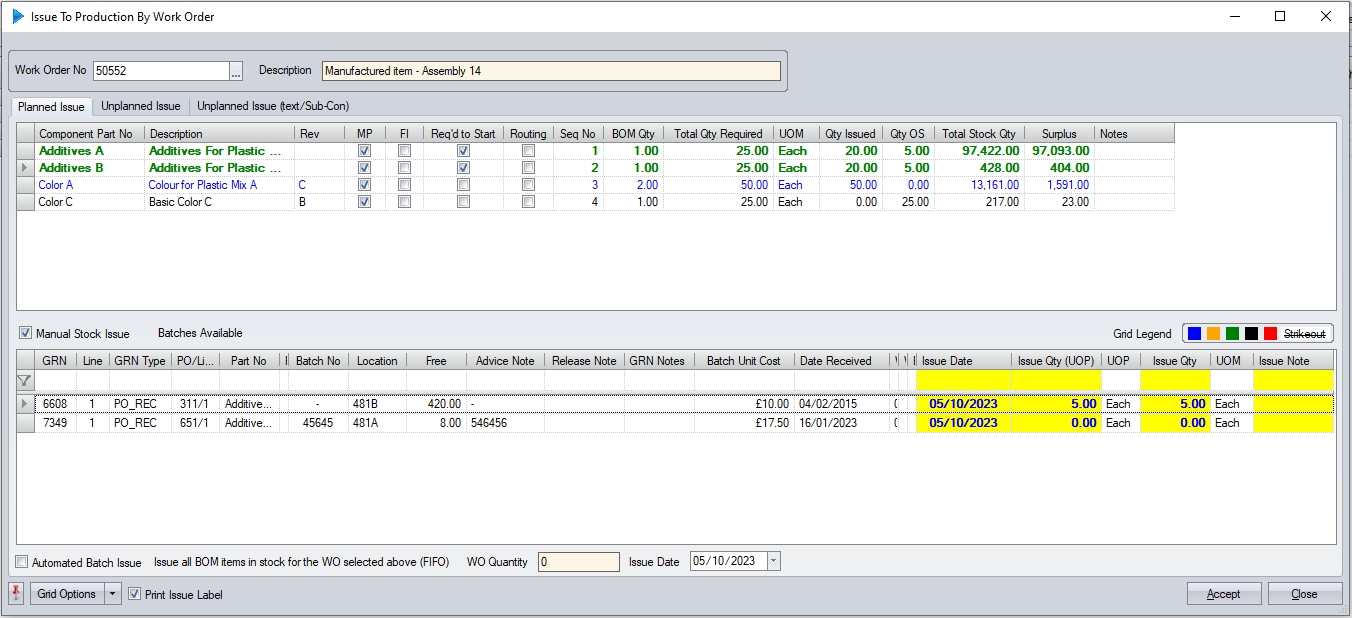The height and width of the screenshot is (618, 1352).
Task: Open the Issue Date dropdown calendar
Action: point(773,562)
